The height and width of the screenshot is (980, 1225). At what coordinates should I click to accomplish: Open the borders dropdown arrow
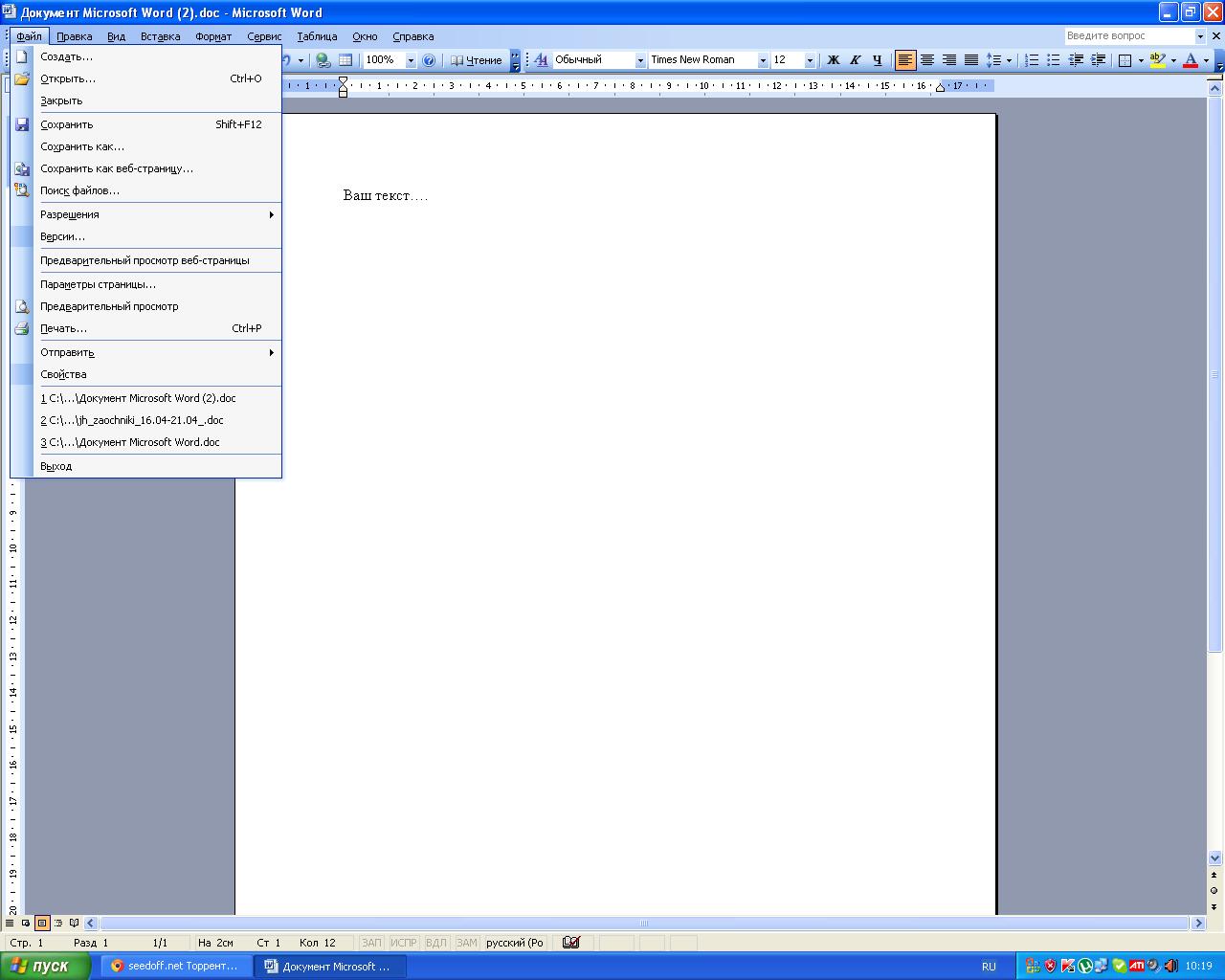click(1141, 60)
